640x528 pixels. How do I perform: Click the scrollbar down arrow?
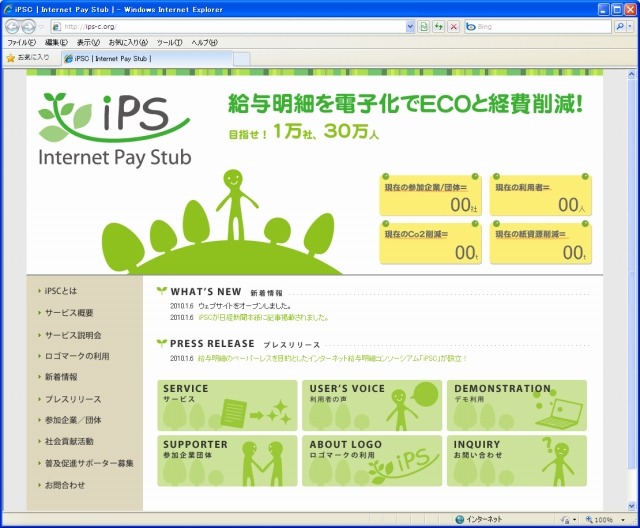coord(631,506)
